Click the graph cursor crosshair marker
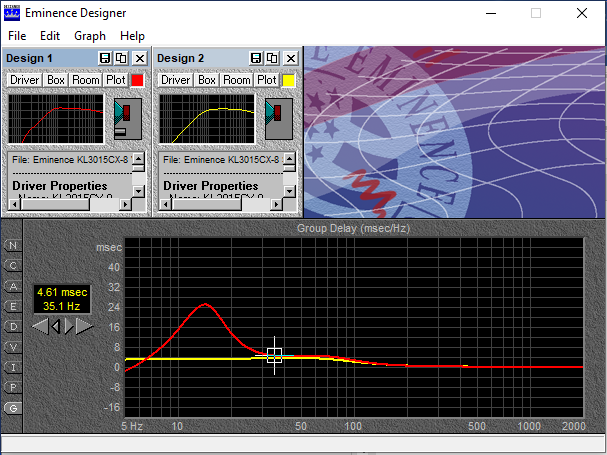The image size is (607, 455). pos(274,355)
